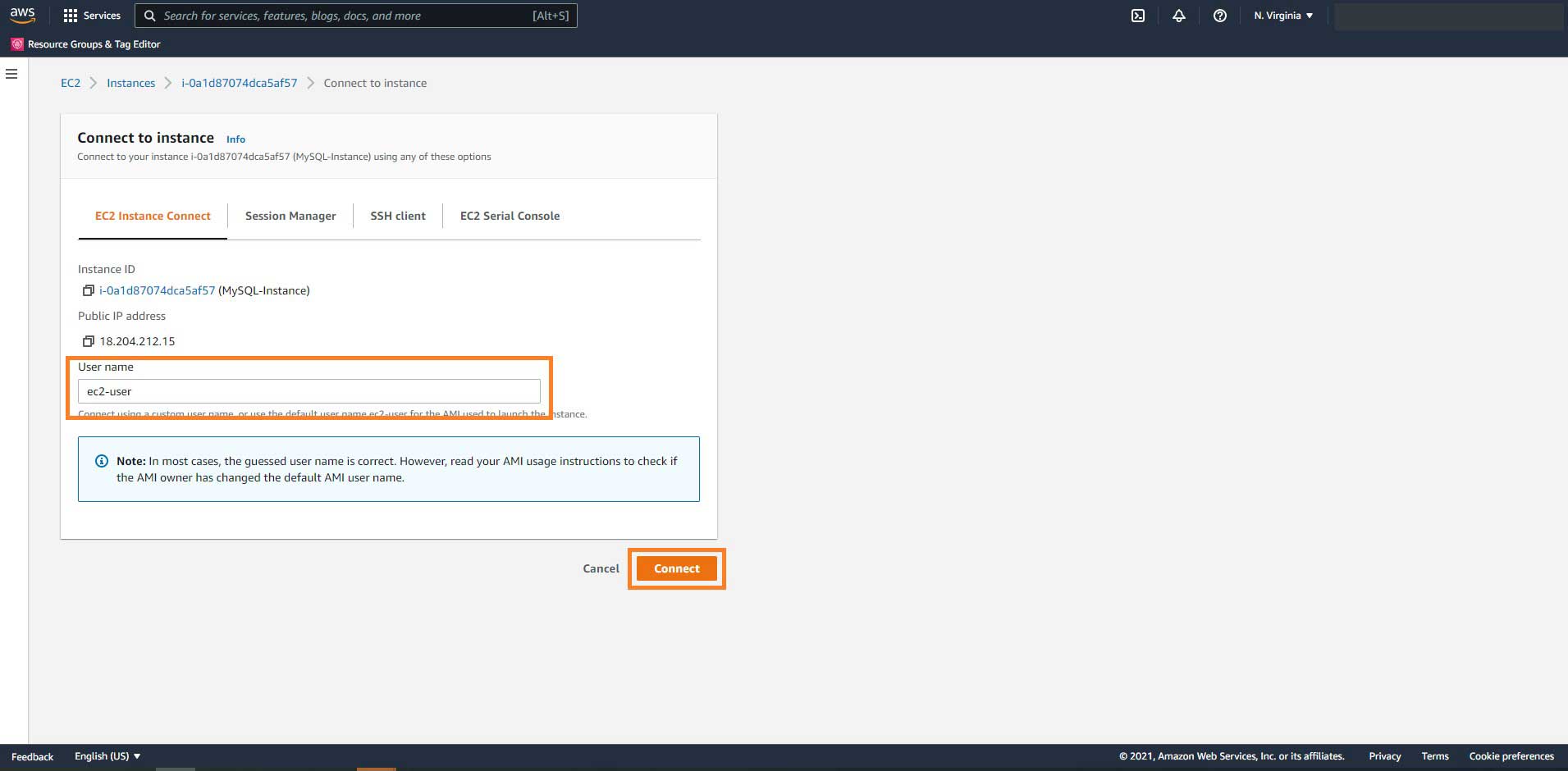Screen dimensions: 1568x771
Task: Go to Instances breadcrumb link
Action: 130,83
